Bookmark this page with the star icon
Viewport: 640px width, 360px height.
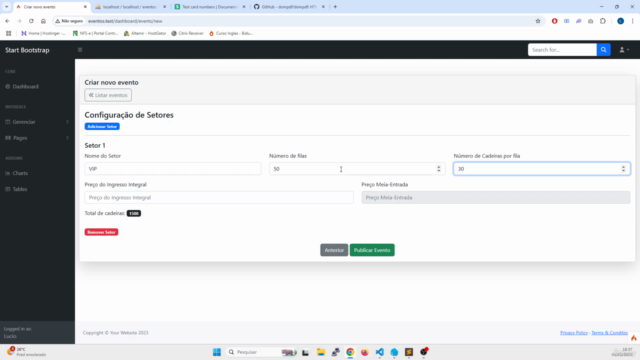[x=538, y=21]
